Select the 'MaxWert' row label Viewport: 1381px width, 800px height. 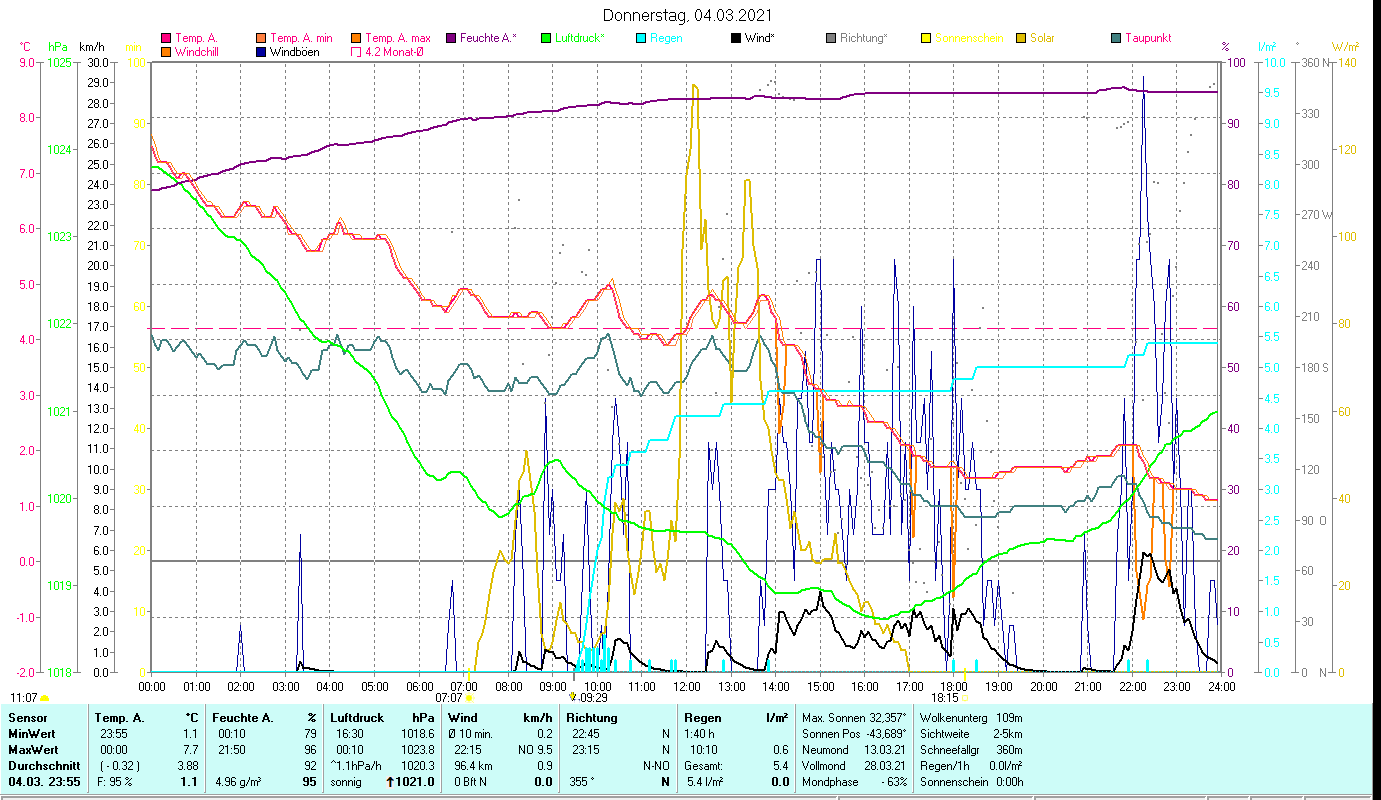pyautogui.click(x=34, y=750)
